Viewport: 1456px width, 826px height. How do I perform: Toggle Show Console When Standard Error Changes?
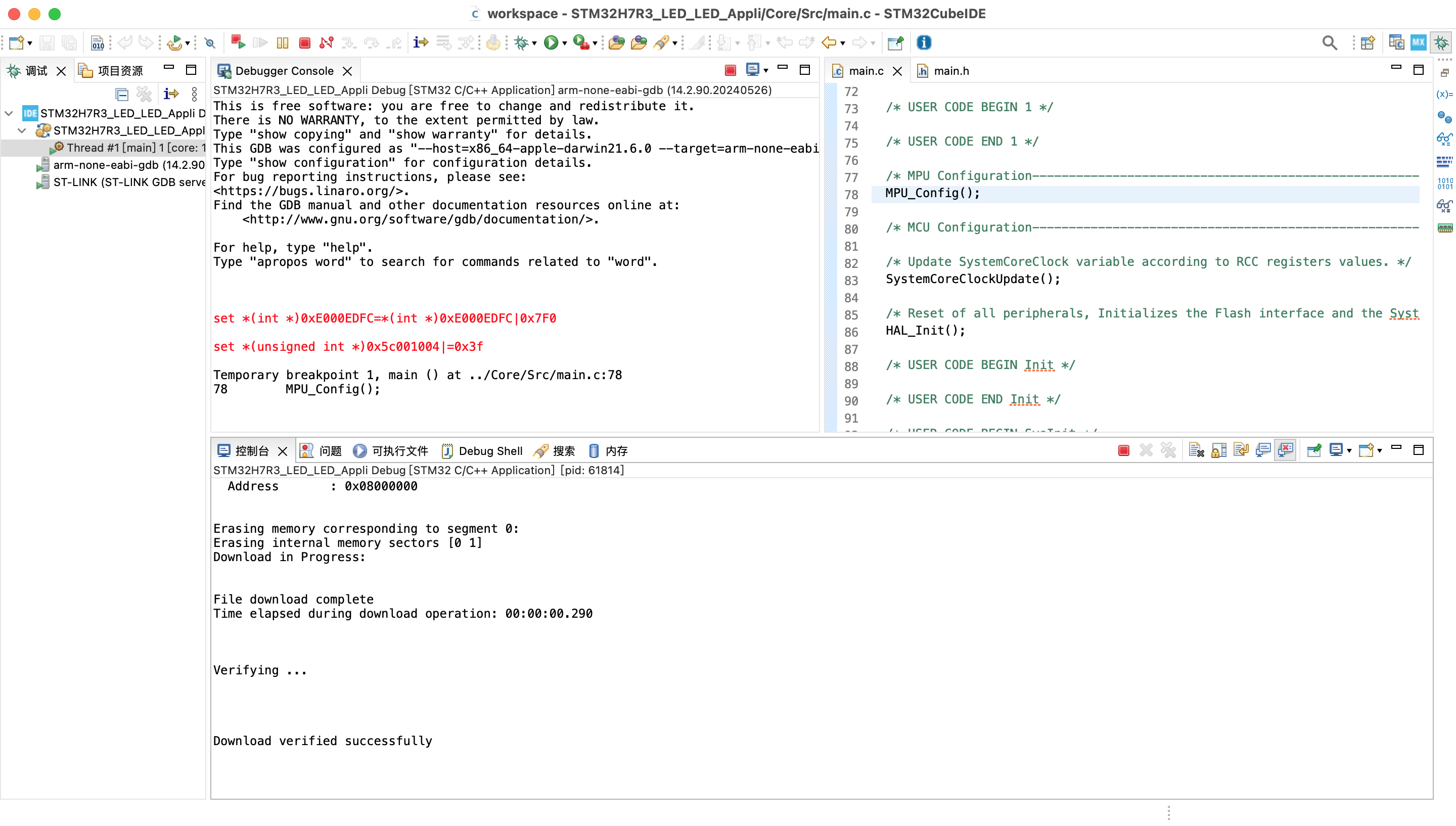pos(1285,450)
